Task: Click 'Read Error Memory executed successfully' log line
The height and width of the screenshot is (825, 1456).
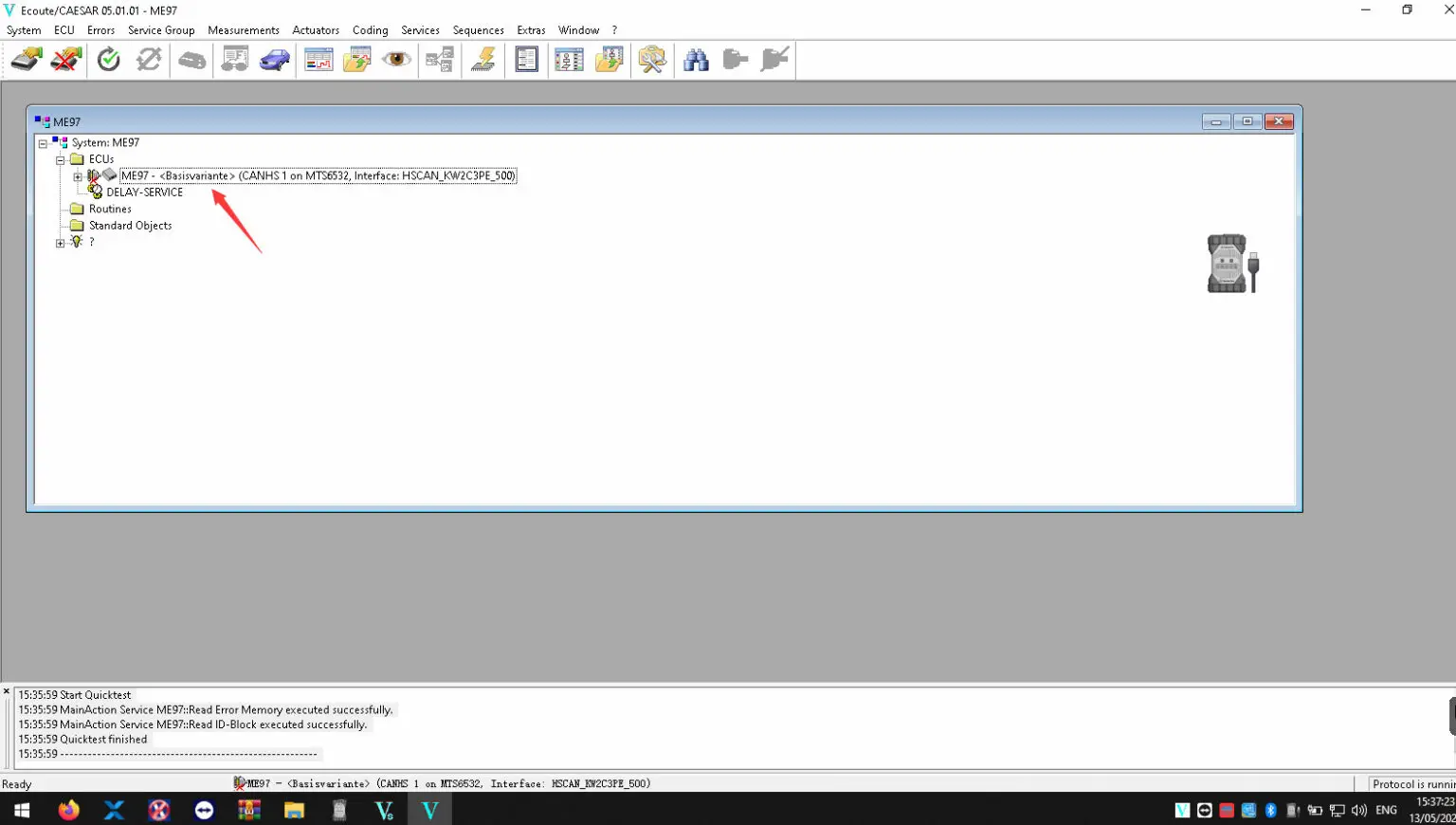Action: pyautogui.click(x=206, y=709)
